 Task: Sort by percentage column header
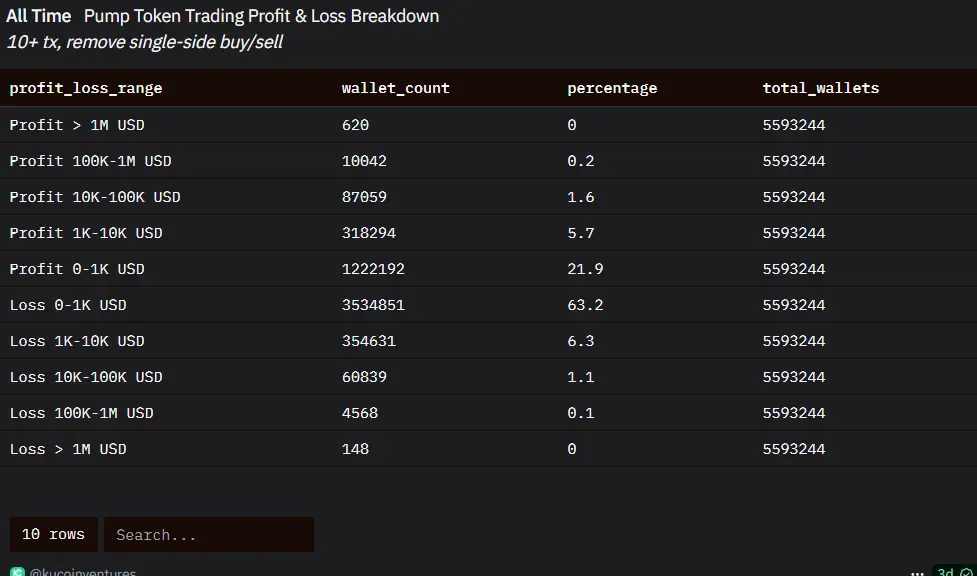click(612, 89)
